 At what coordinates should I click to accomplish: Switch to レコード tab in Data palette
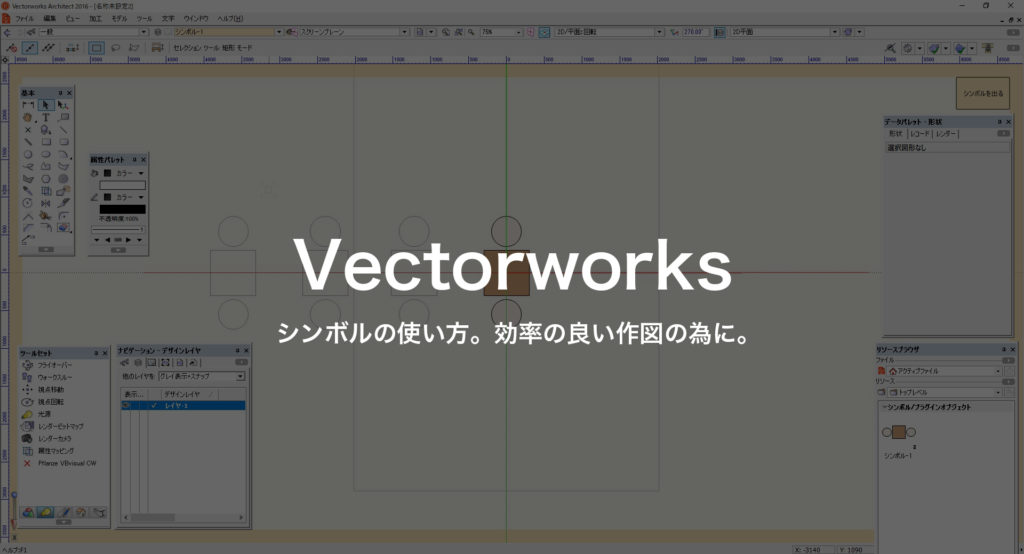click(920, 134)
